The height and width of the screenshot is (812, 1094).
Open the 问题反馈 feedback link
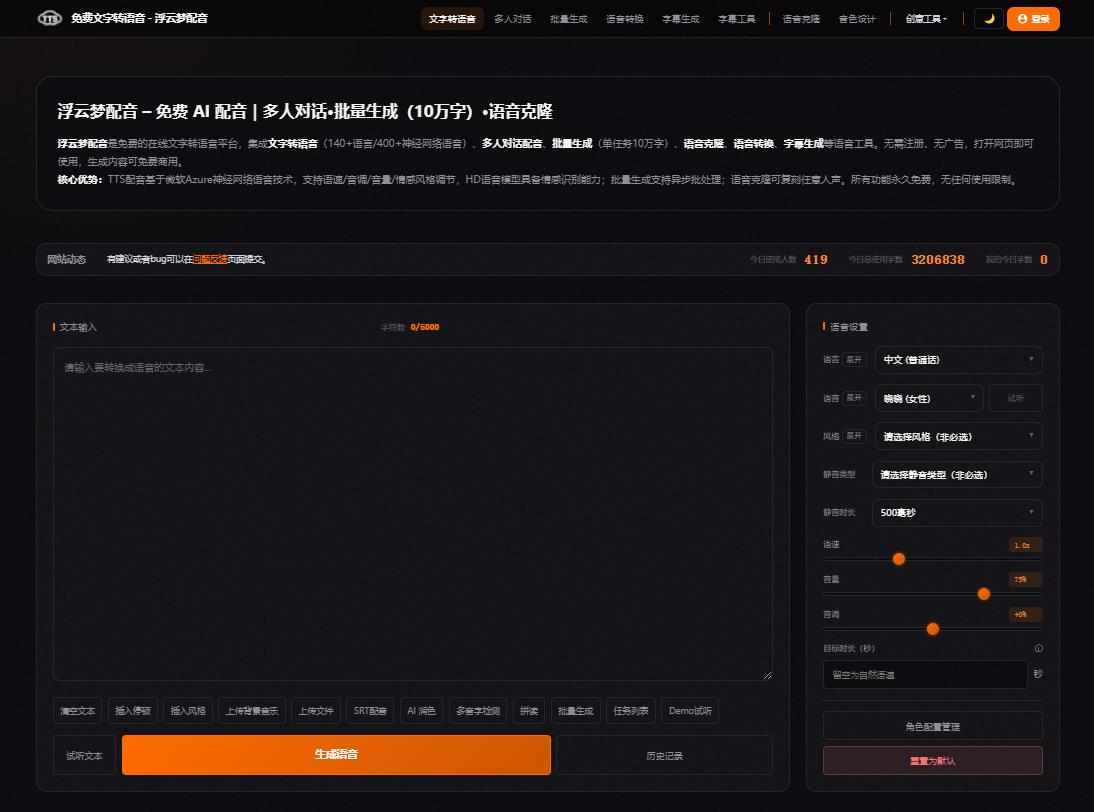click(x=210, y=260)
